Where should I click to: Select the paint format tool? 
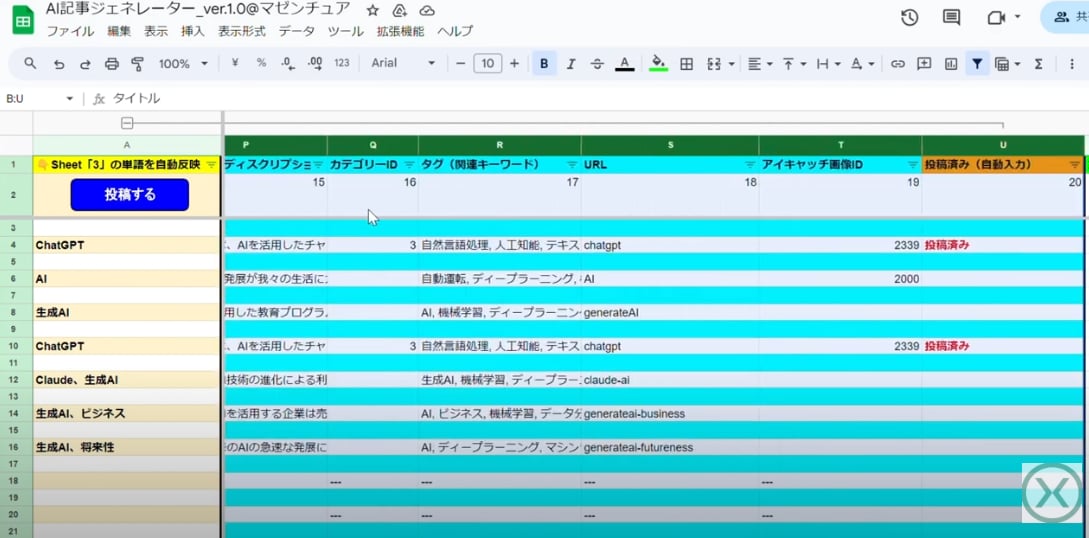[138, 64]
